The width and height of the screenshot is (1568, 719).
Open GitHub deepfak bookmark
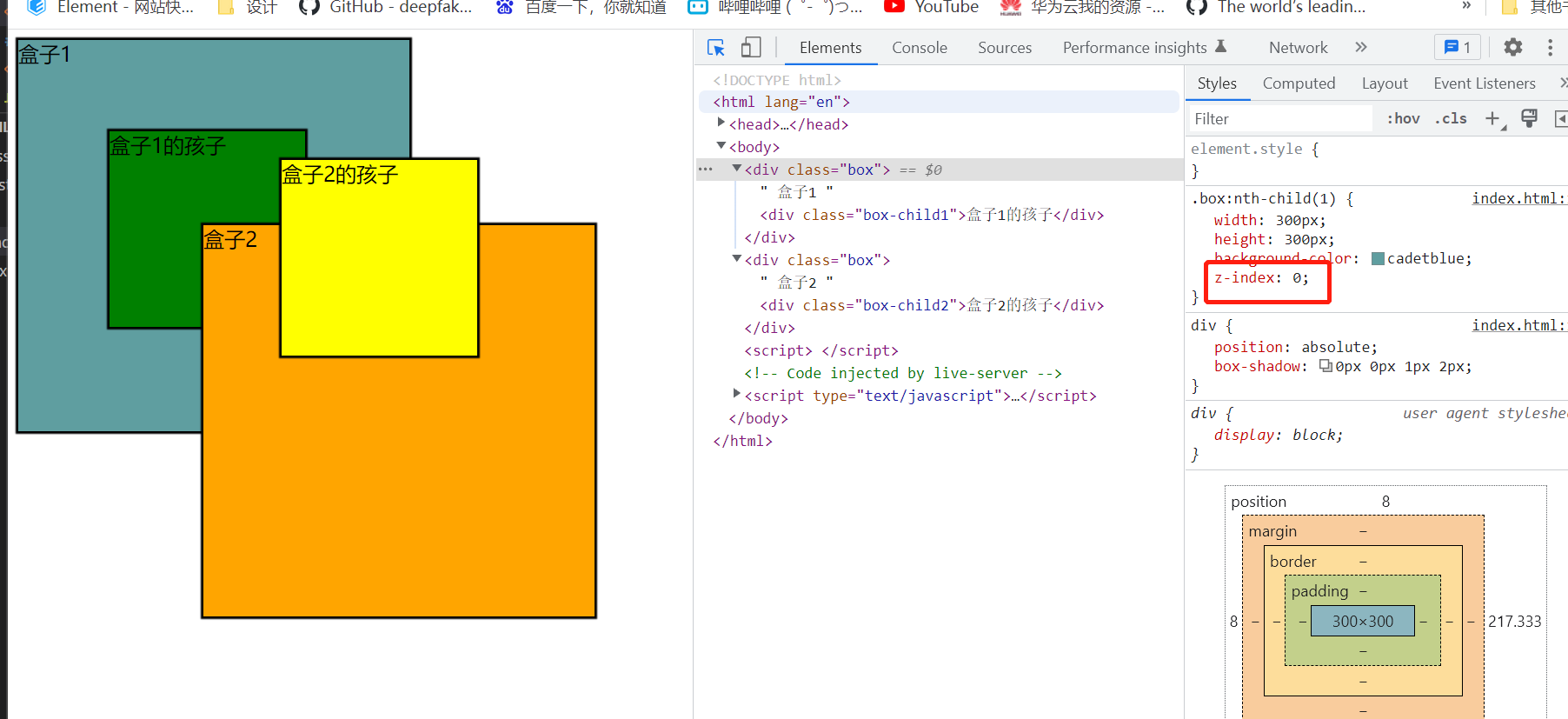[x=386, y=8]
